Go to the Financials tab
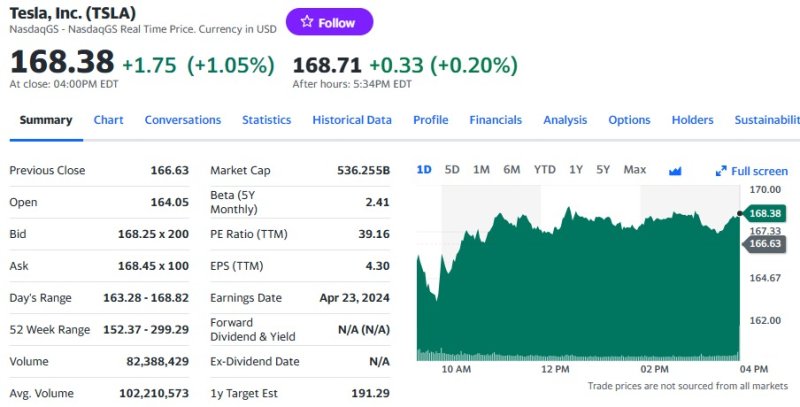This screenshot has height=407, width=800. coord(496,120)
